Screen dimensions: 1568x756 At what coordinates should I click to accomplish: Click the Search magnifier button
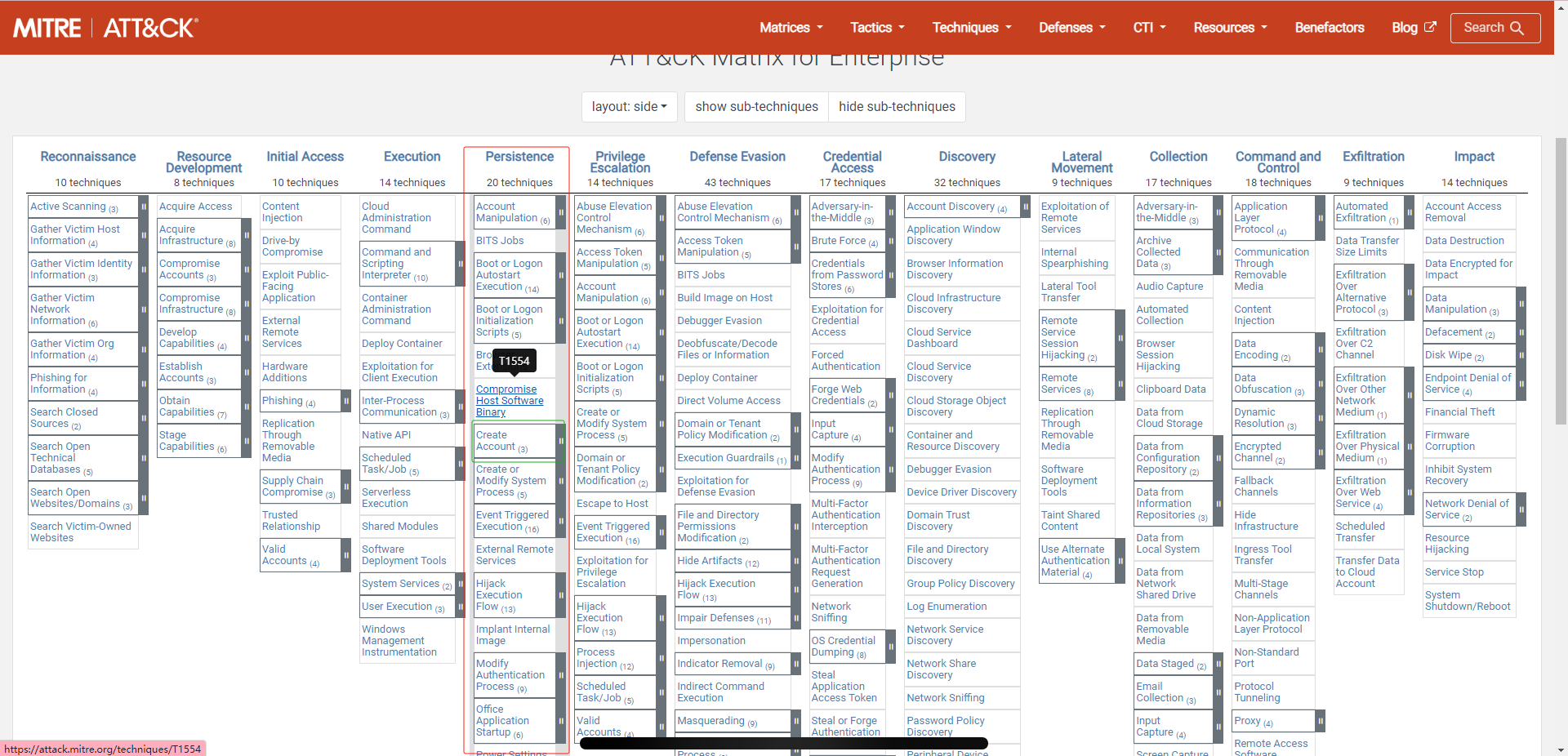1494,28
